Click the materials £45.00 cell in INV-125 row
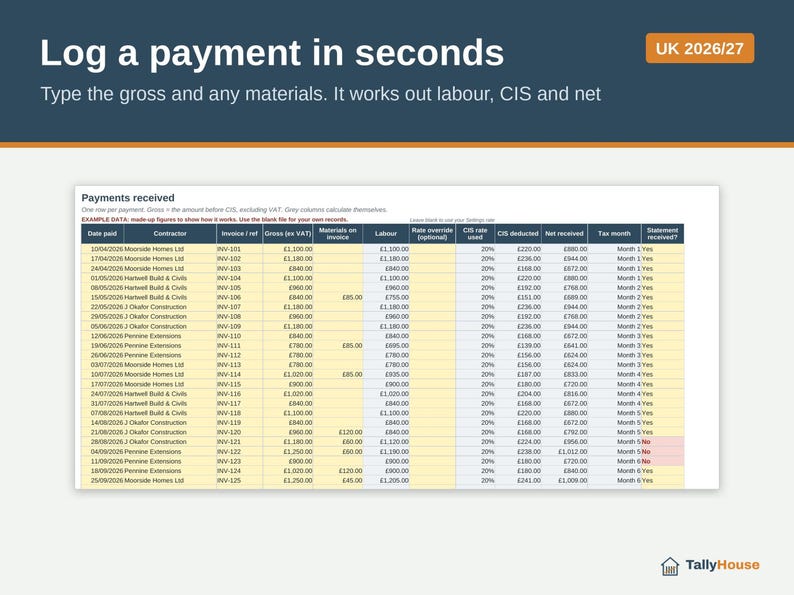The image size is (794, 595). [338, 480]
